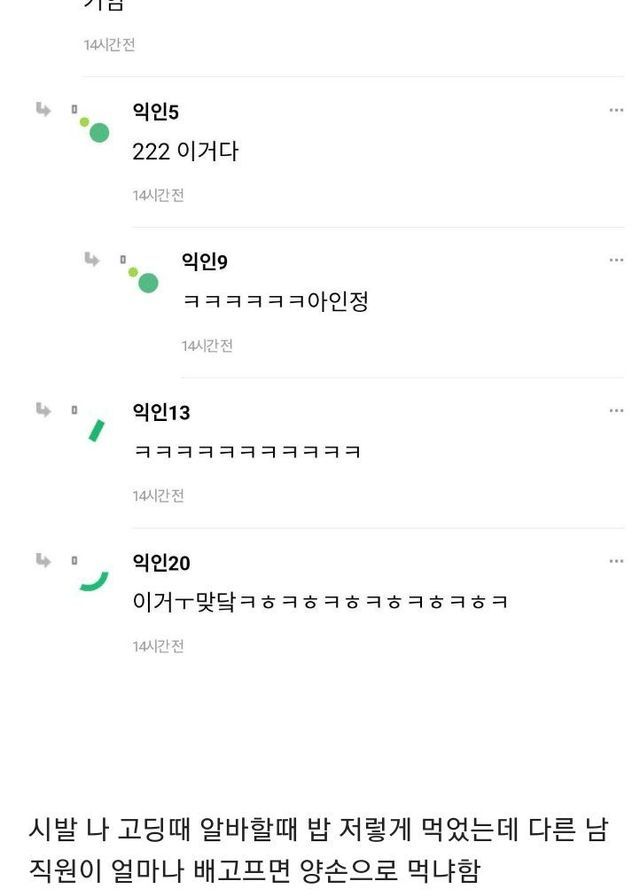Image resolution: width=640 pixels, height=896 pixels.
Task: Select the 익인9 username
Action: [204, 261]
